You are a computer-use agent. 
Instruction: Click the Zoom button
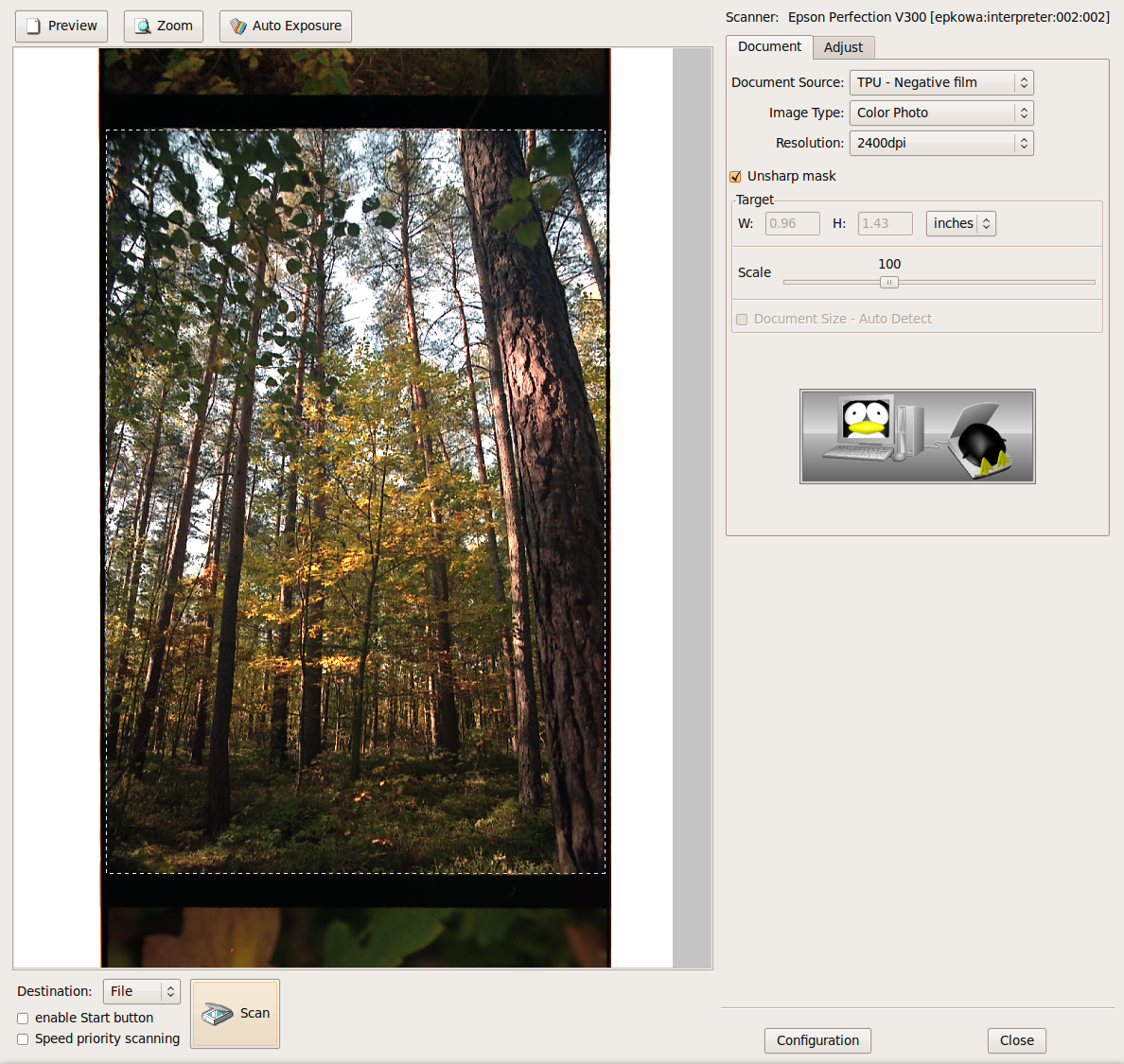click(x=164, y=26)
